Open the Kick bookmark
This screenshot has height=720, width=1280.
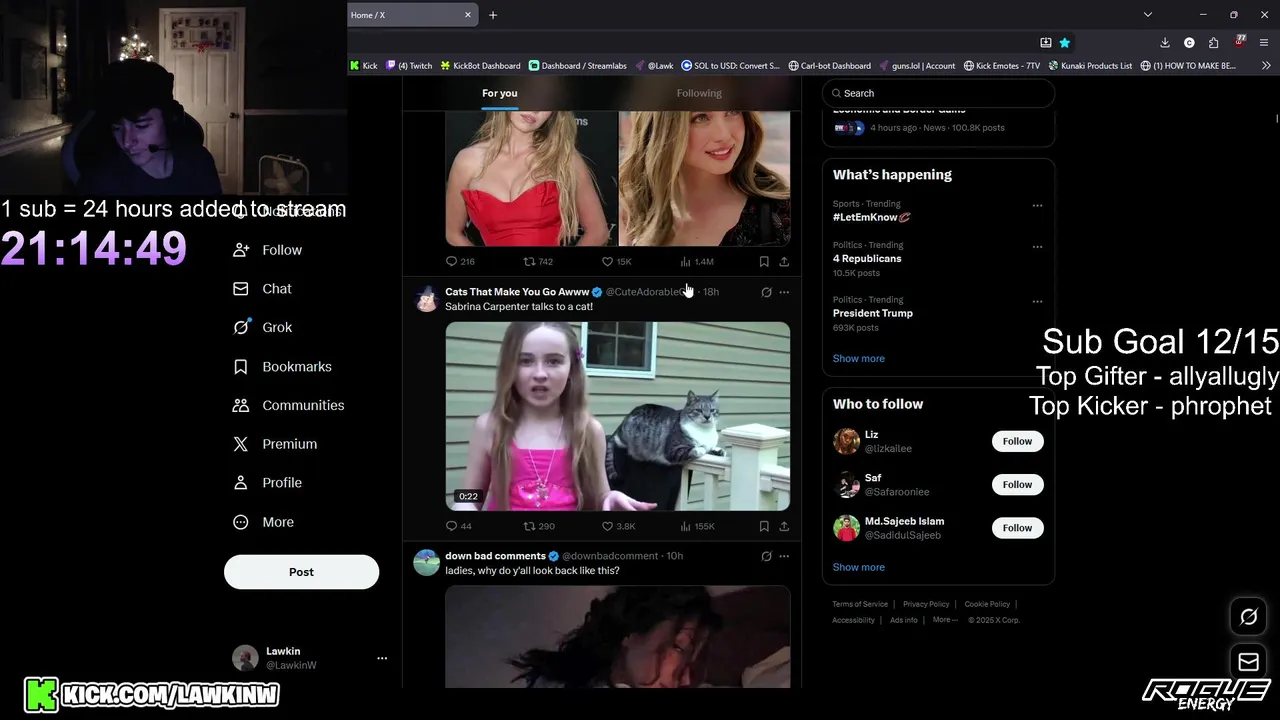364,66
